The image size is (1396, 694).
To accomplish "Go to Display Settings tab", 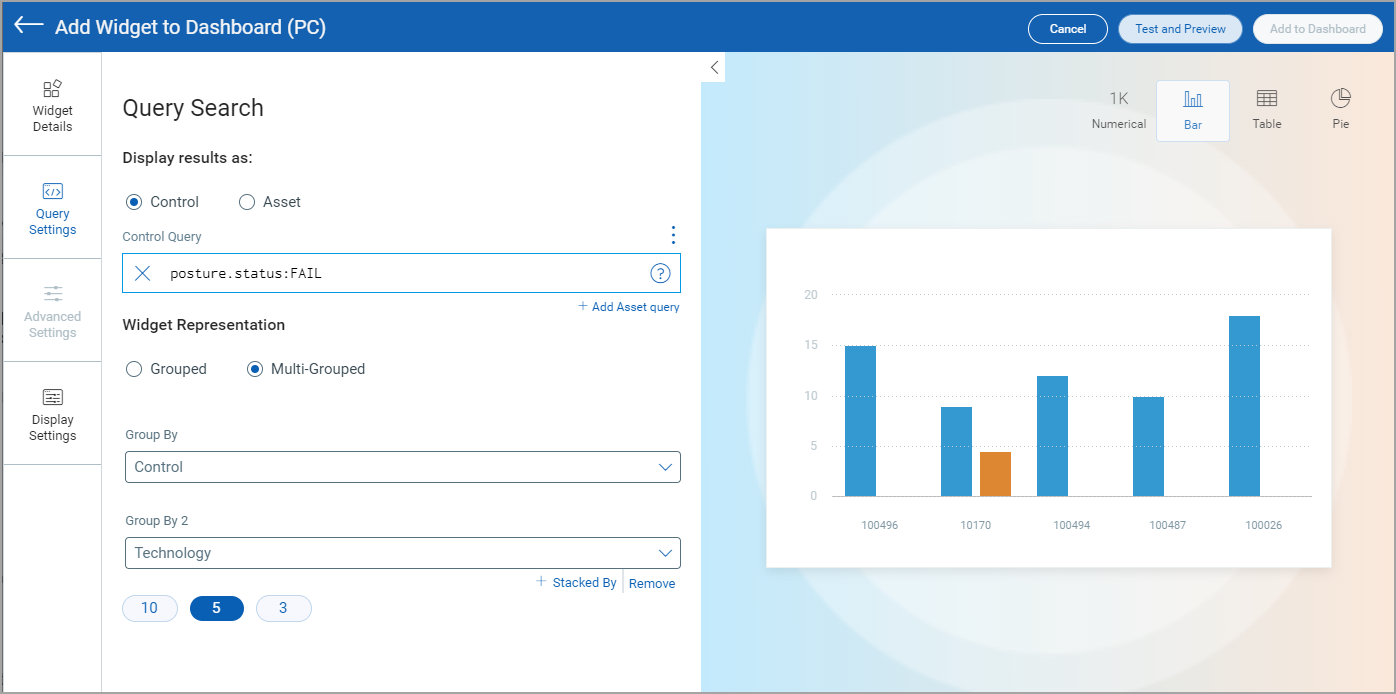I will tap(52, 414).
